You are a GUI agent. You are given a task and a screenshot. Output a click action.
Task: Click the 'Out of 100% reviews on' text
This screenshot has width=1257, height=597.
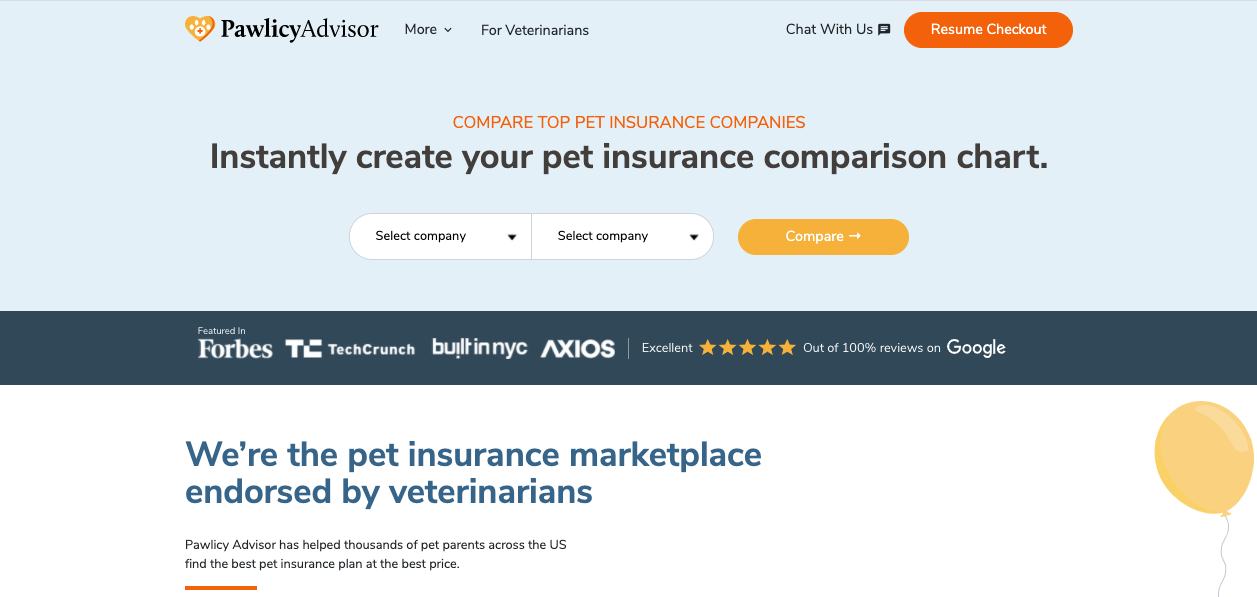[x=872, y=348]
